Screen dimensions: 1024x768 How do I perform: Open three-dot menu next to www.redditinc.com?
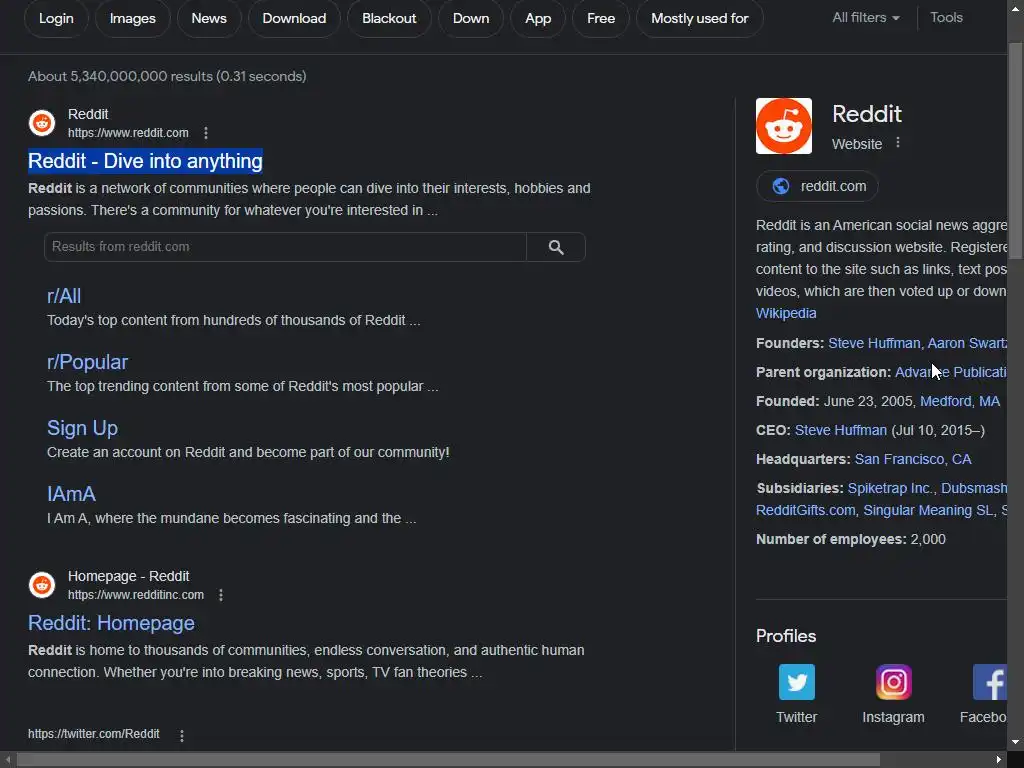(x=221, y=595)
